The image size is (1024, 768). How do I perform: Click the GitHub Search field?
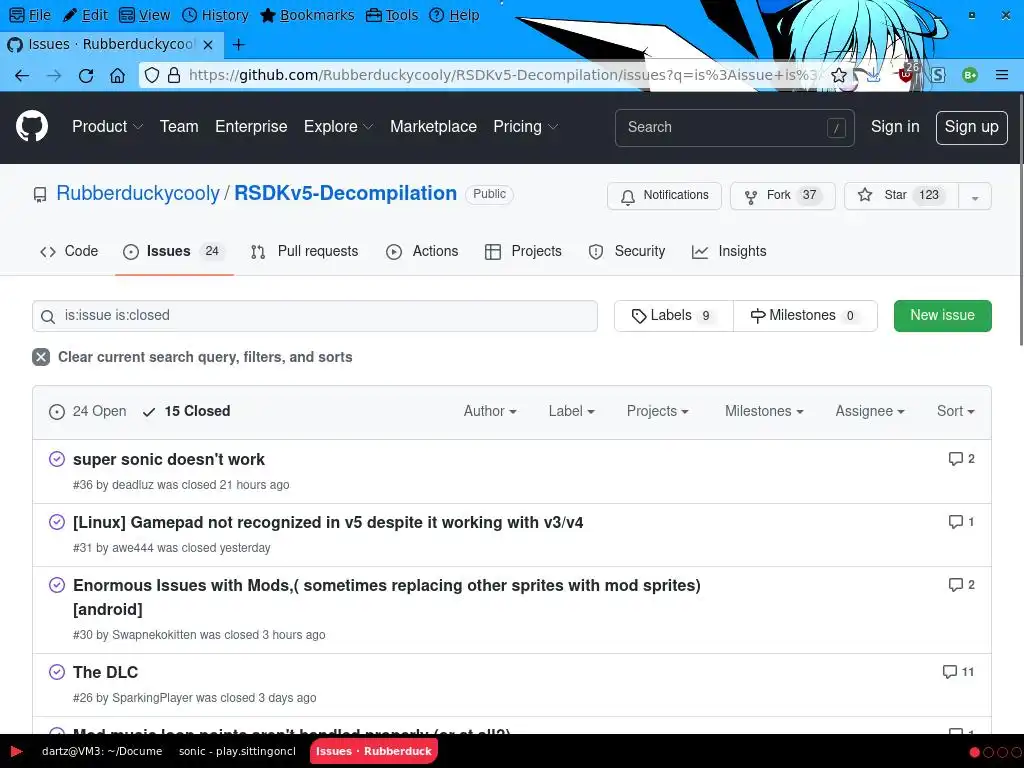click(734, 127)
